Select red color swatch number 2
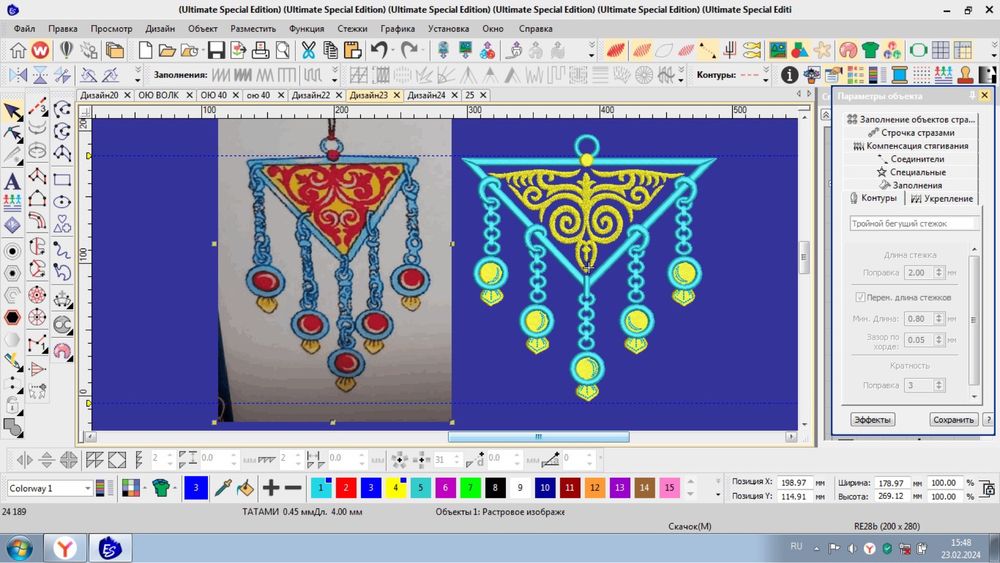 (346, 488)
